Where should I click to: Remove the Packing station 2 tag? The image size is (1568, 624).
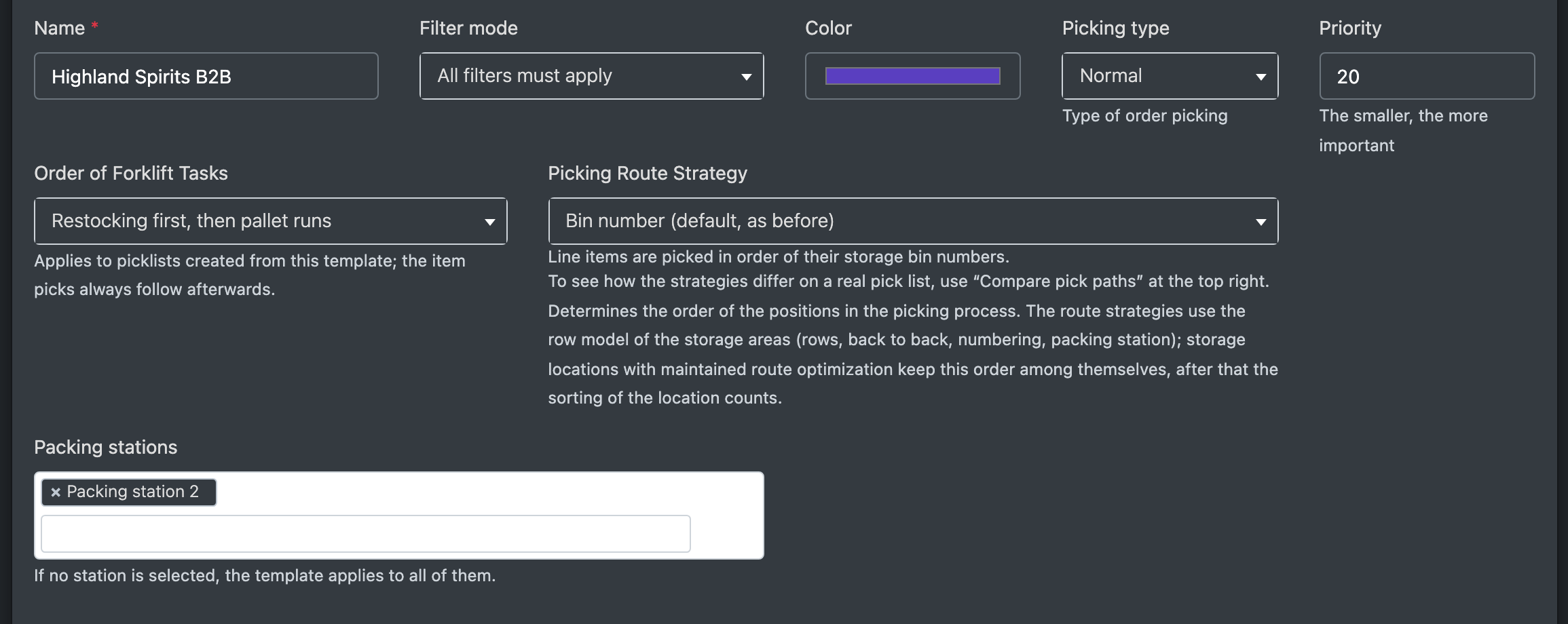[x=56, y=492]
